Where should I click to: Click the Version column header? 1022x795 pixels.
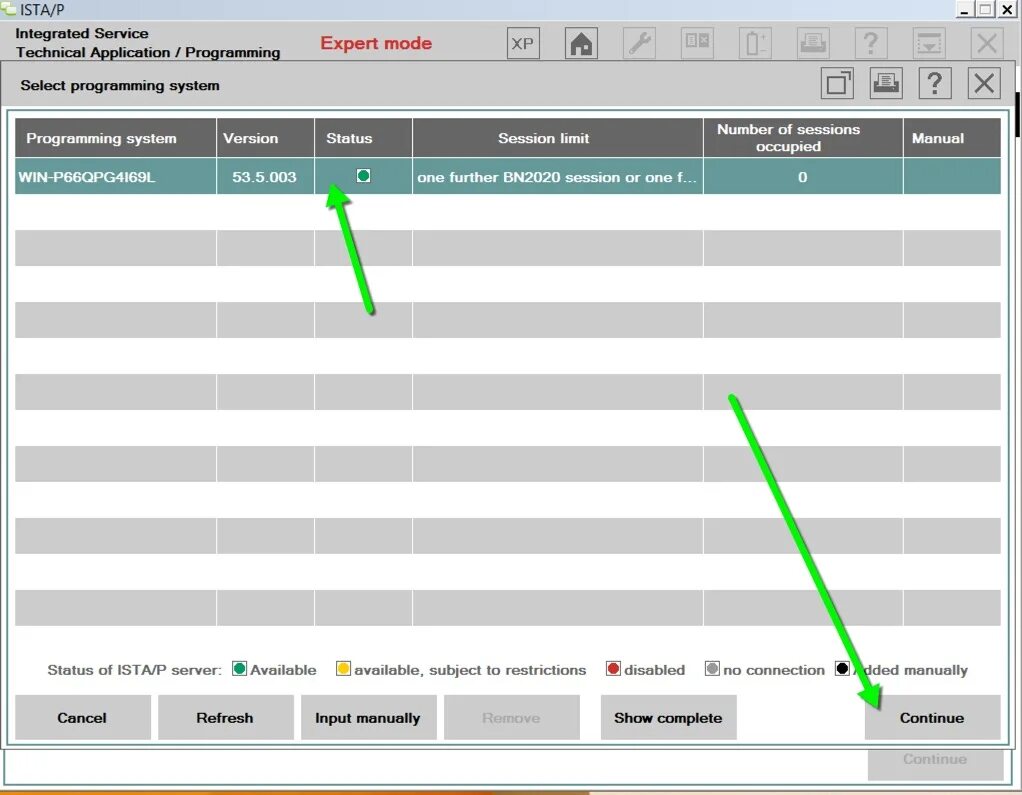click(x=265, y=137)
